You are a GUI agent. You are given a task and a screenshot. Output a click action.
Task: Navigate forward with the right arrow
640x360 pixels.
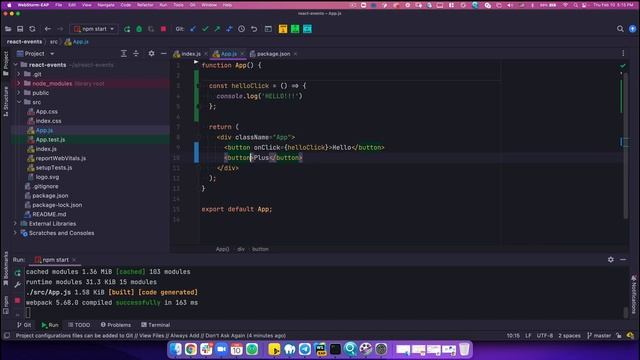60,29
